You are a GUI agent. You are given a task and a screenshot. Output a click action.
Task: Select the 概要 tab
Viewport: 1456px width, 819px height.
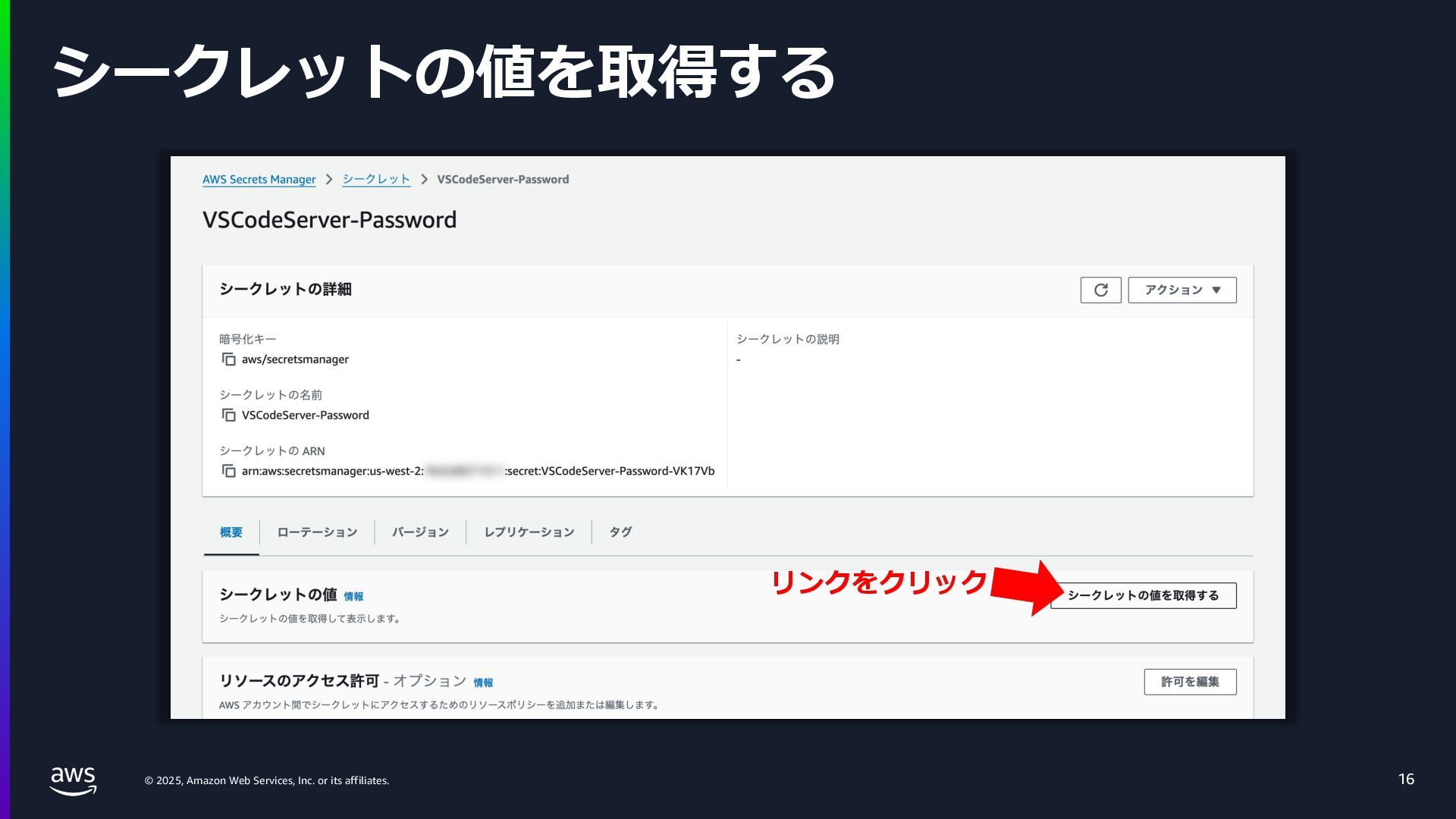coord(231,532)
